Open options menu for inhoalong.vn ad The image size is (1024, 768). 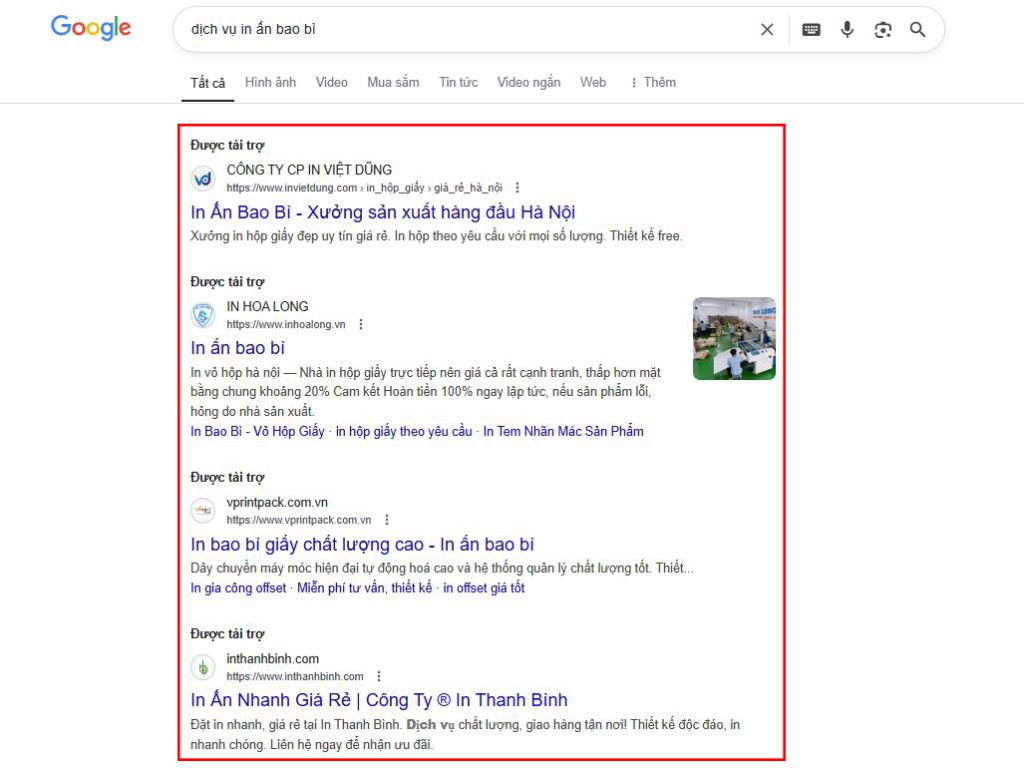pos(360,325)
